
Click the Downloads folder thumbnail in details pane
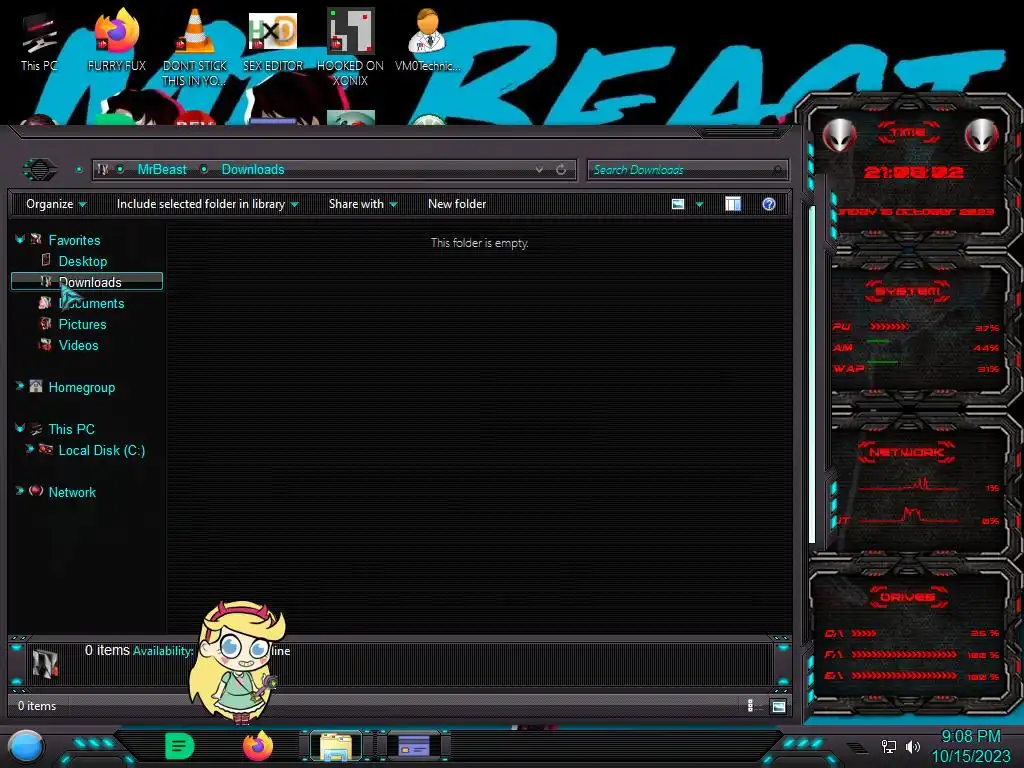[45, 664]
